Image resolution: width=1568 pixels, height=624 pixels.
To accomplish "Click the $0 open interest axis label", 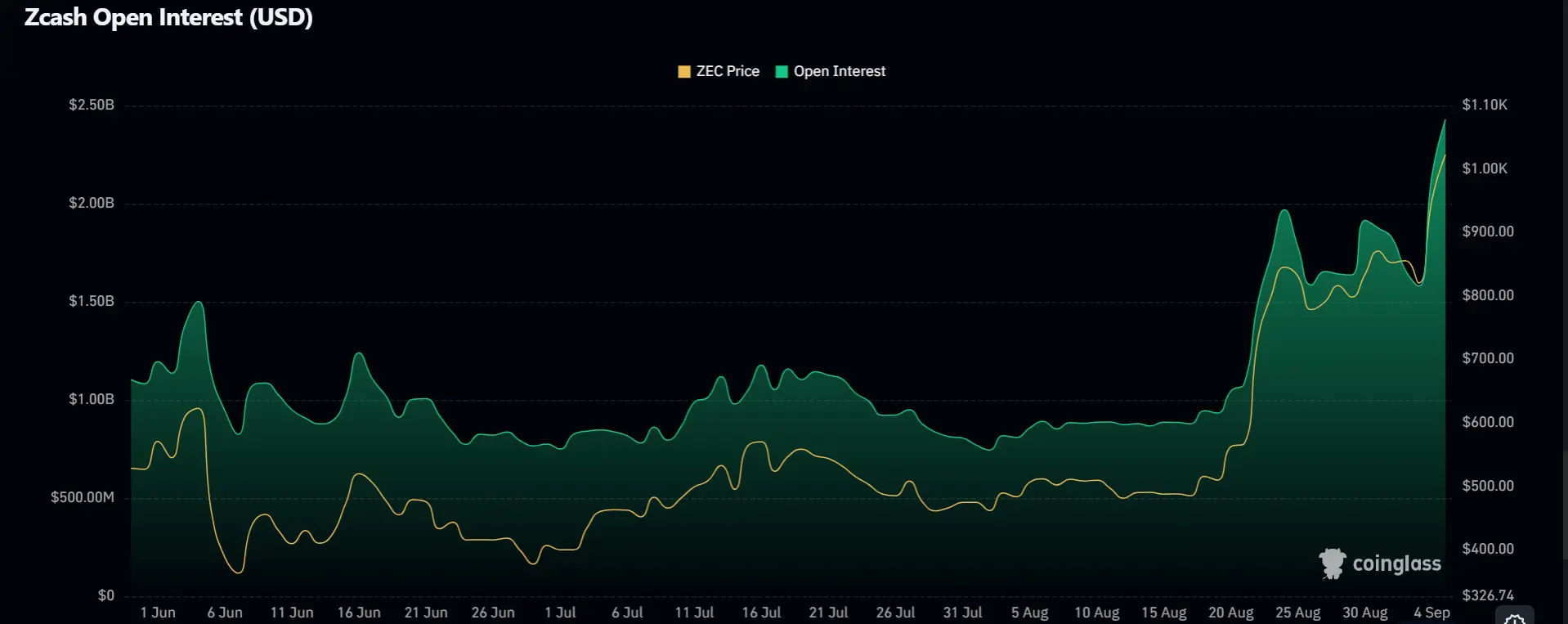I will [106, 595].
